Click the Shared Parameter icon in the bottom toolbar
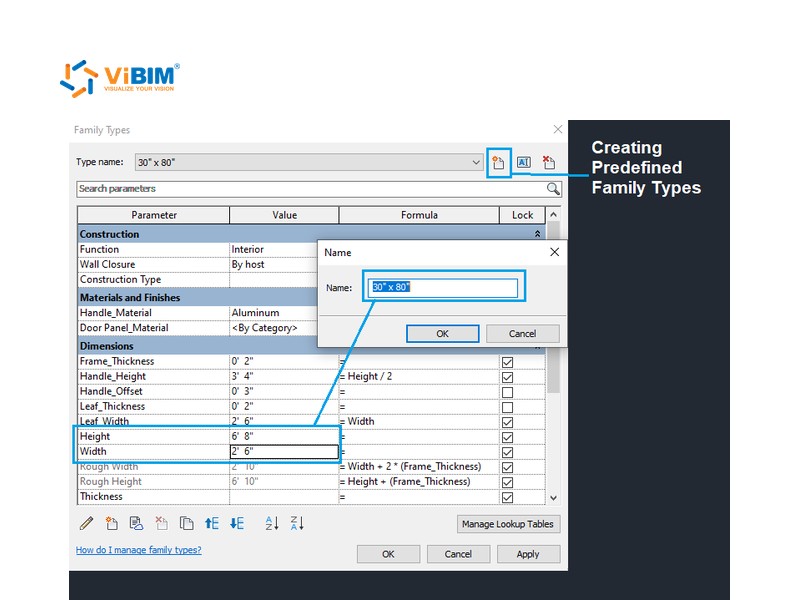Screen dimensions: 800x600 [136, 523]
